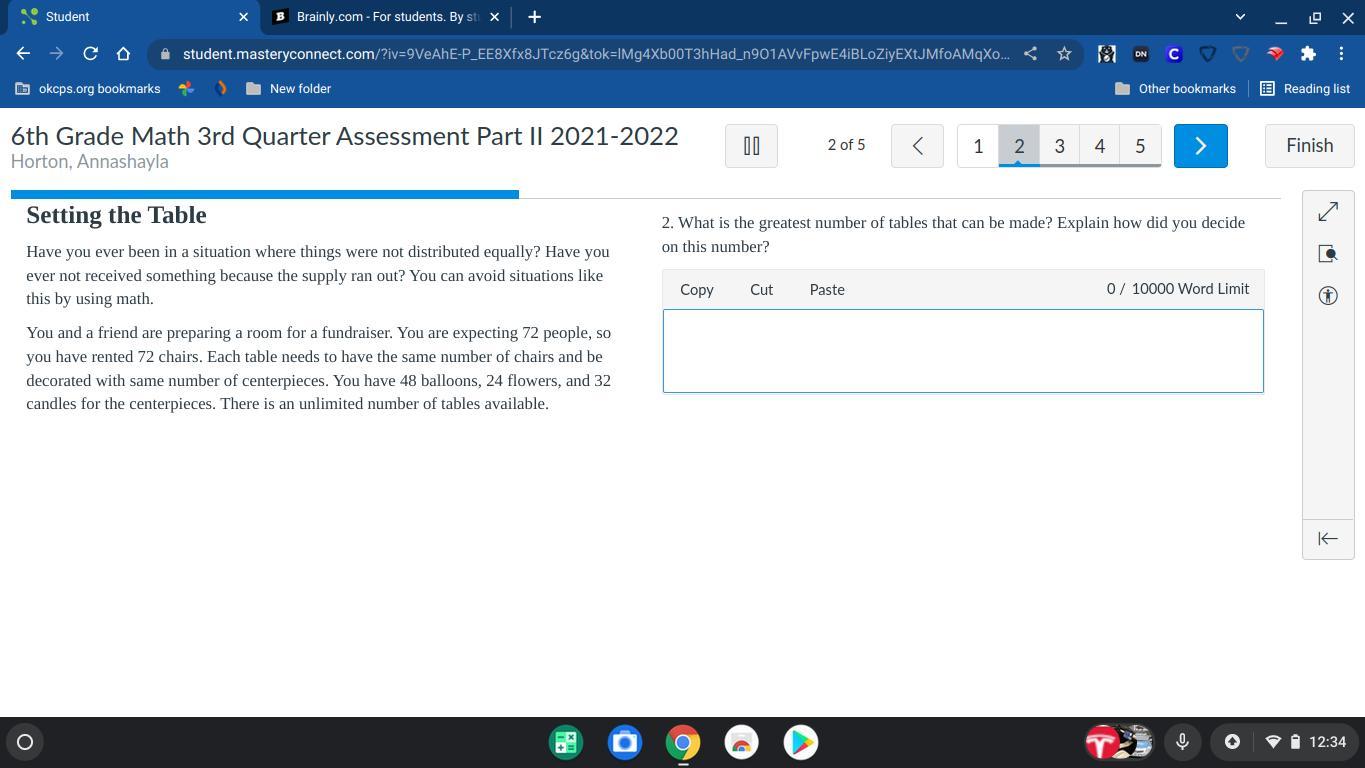Open okcps.org bookmarks folder
The image size is (1365, 768).
tap(88, 89)
